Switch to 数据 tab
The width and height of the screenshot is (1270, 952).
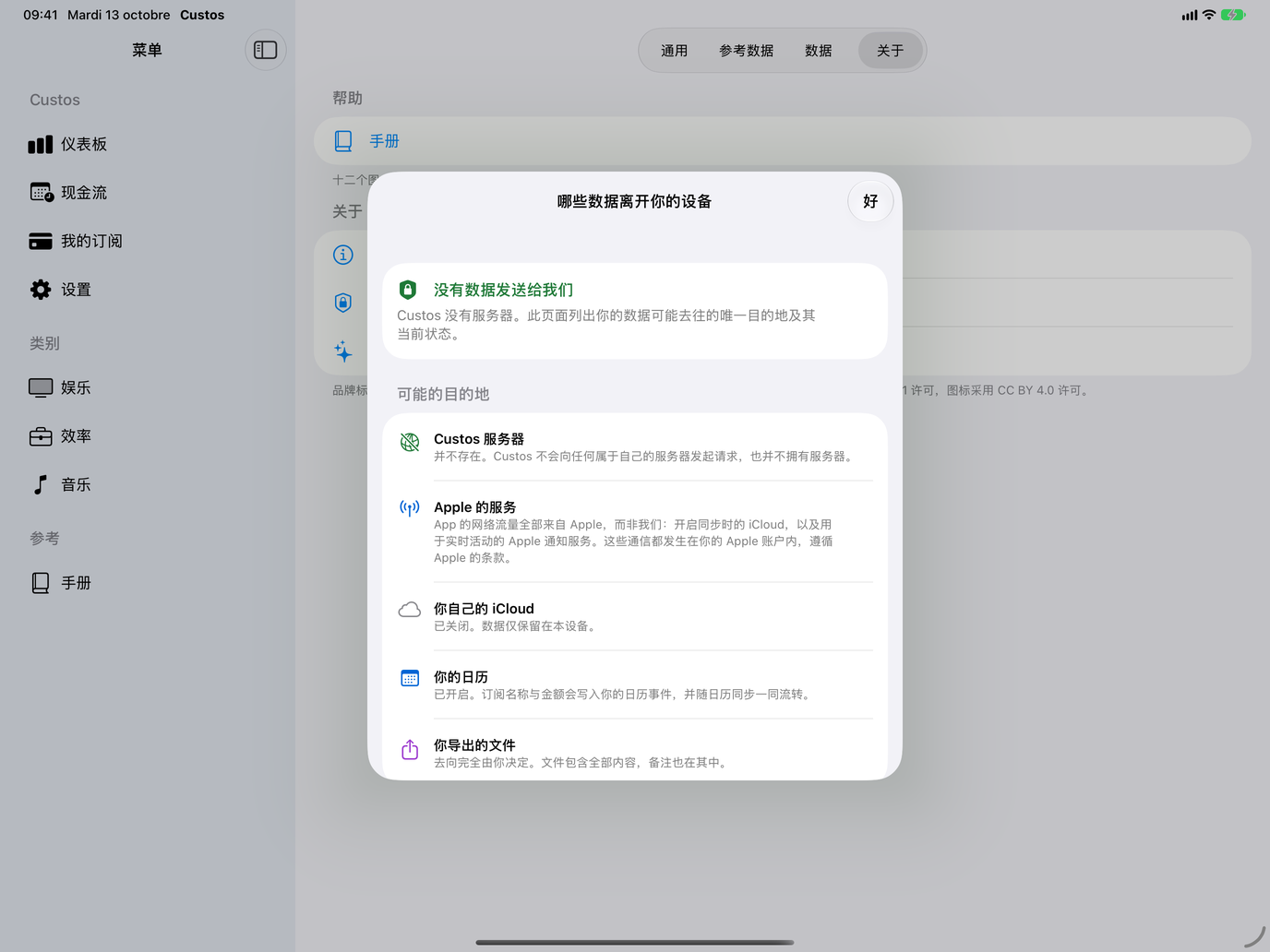pos(819,51)
